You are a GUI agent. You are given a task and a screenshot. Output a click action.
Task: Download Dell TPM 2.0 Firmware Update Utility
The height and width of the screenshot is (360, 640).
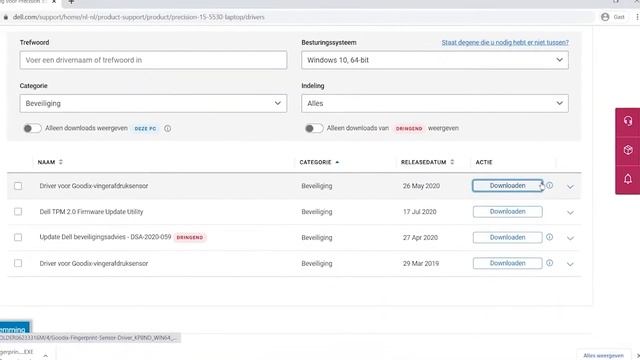click(x=507, y=211)
